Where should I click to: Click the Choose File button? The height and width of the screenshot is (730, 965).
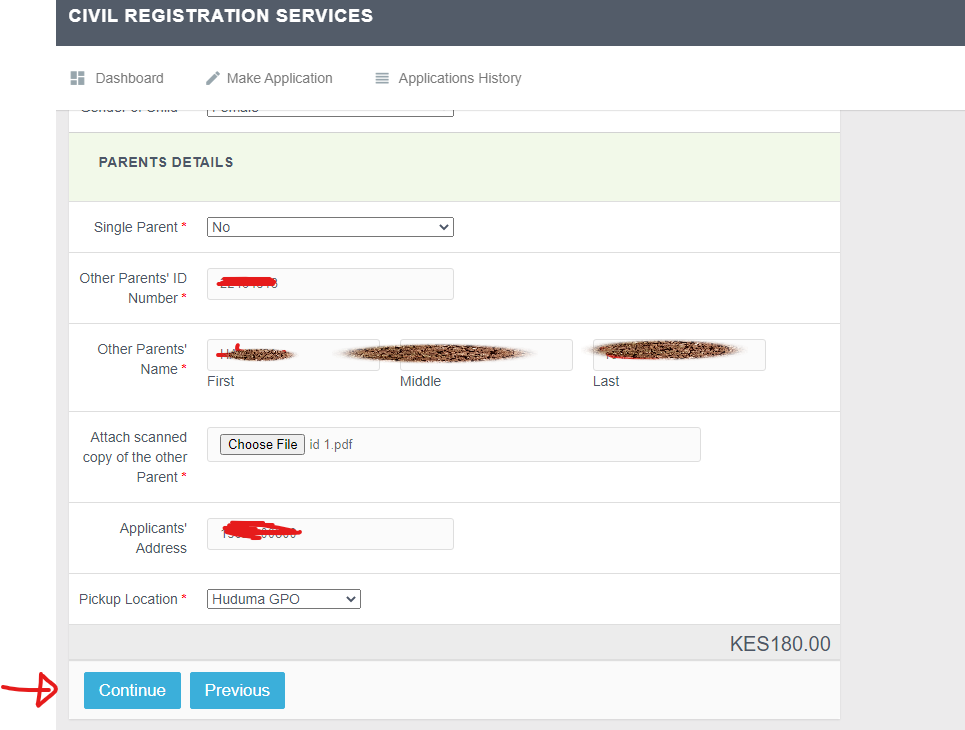(262, 444)
